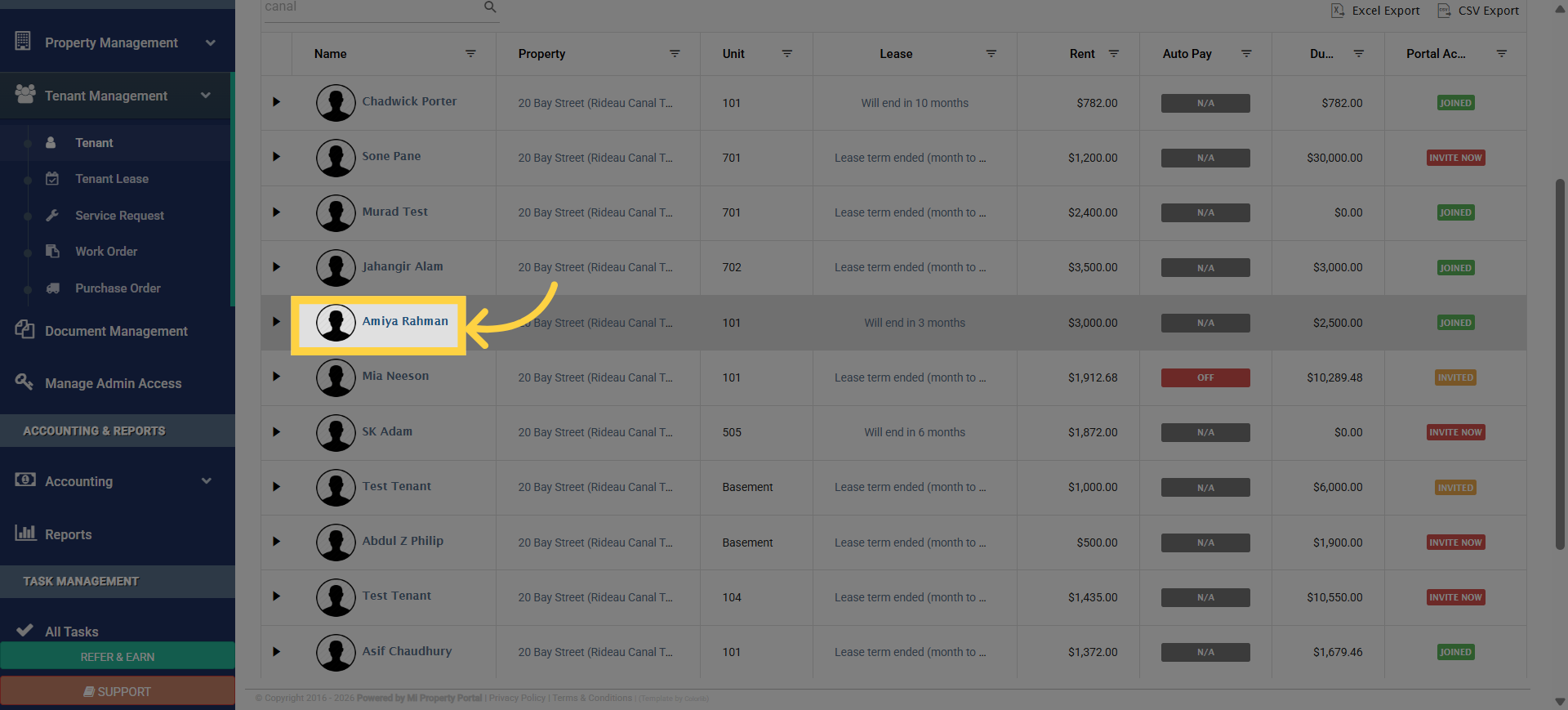This screenshot has width=1568, height=710.
Task: Click the $30,000.00 due amount
Action: [1334, 158]
